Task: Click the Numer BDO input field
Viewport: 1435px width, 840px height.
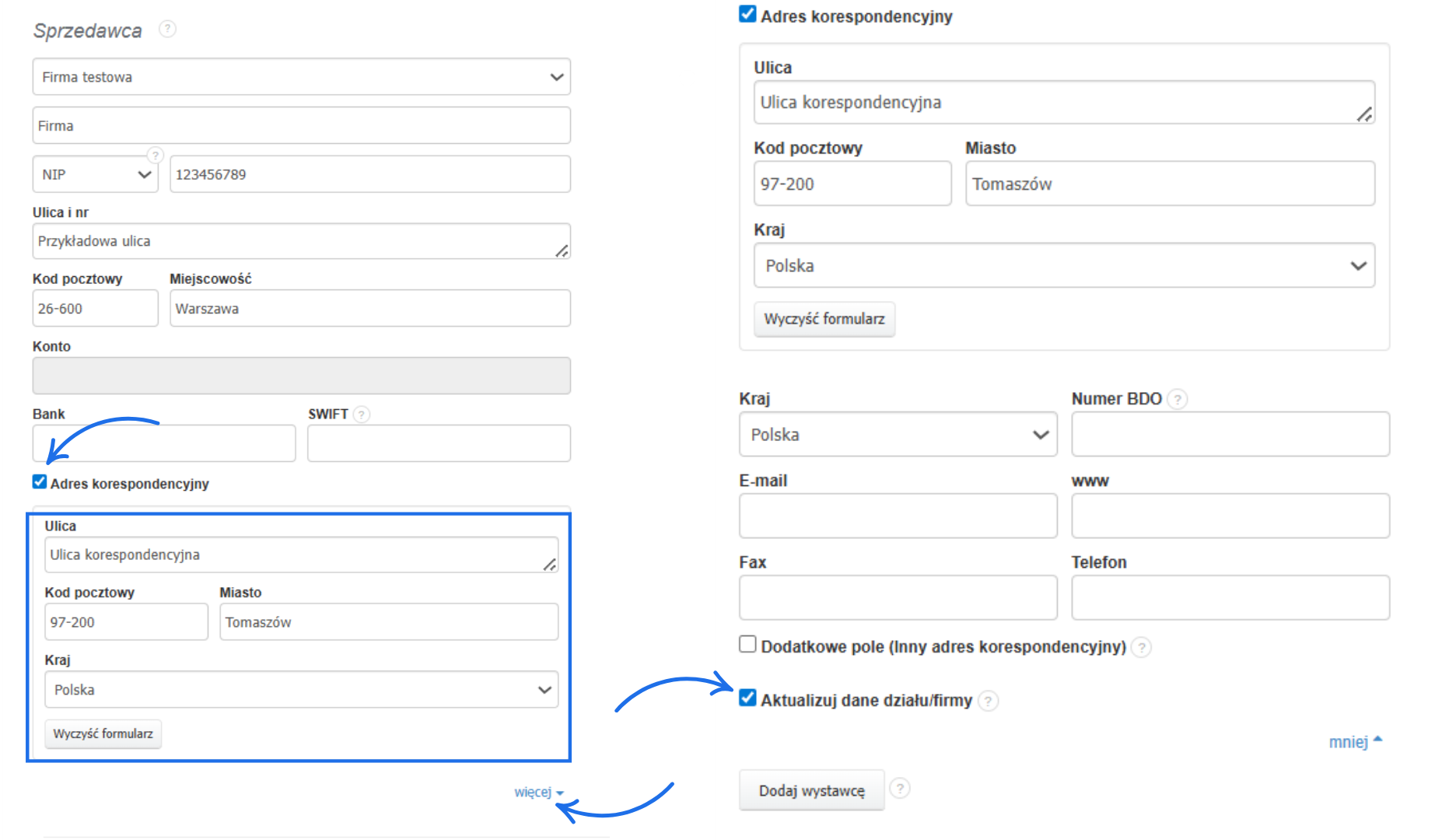Action: (x=1230, y=434)
